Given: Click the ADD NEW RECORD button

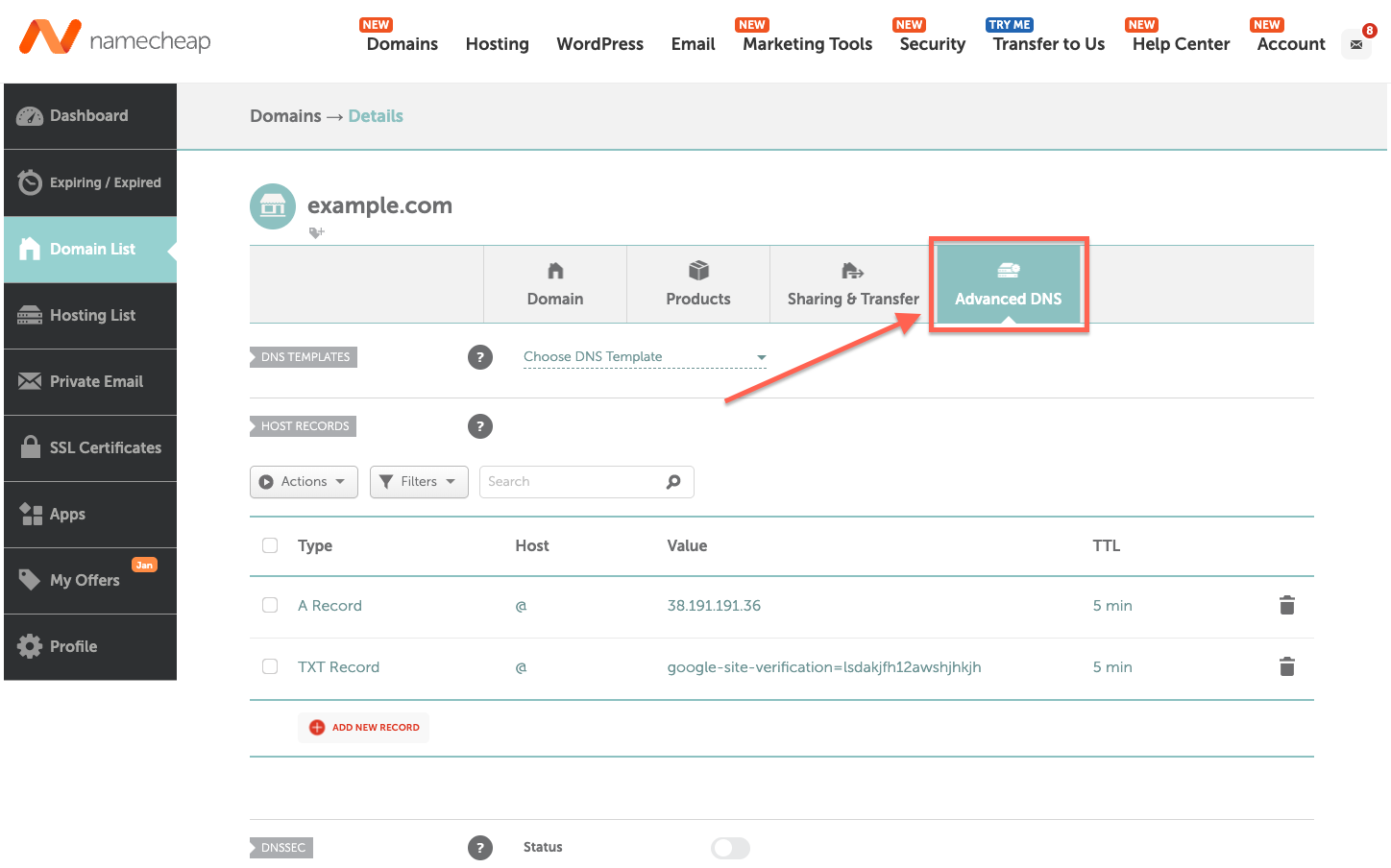Looking at the screenshot, I should coord(363,727).
